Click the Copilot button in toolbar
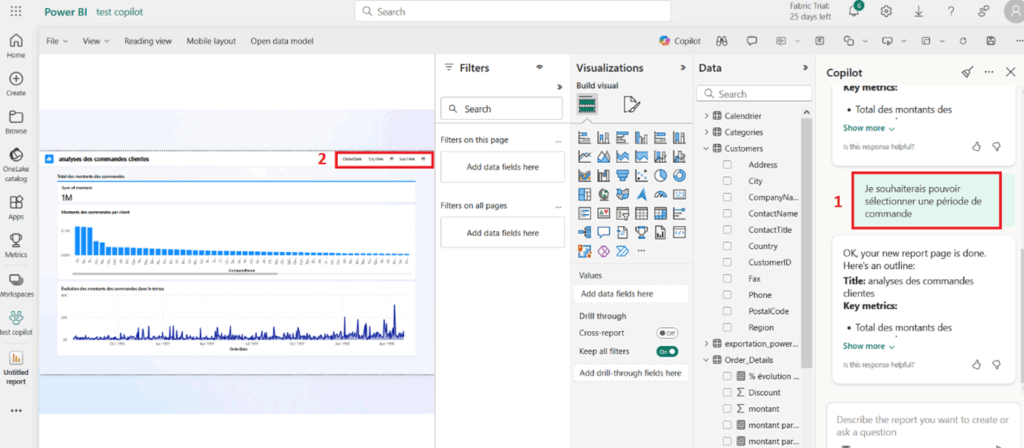Screen dimensions: 1024x448 (x=679, y=41)
